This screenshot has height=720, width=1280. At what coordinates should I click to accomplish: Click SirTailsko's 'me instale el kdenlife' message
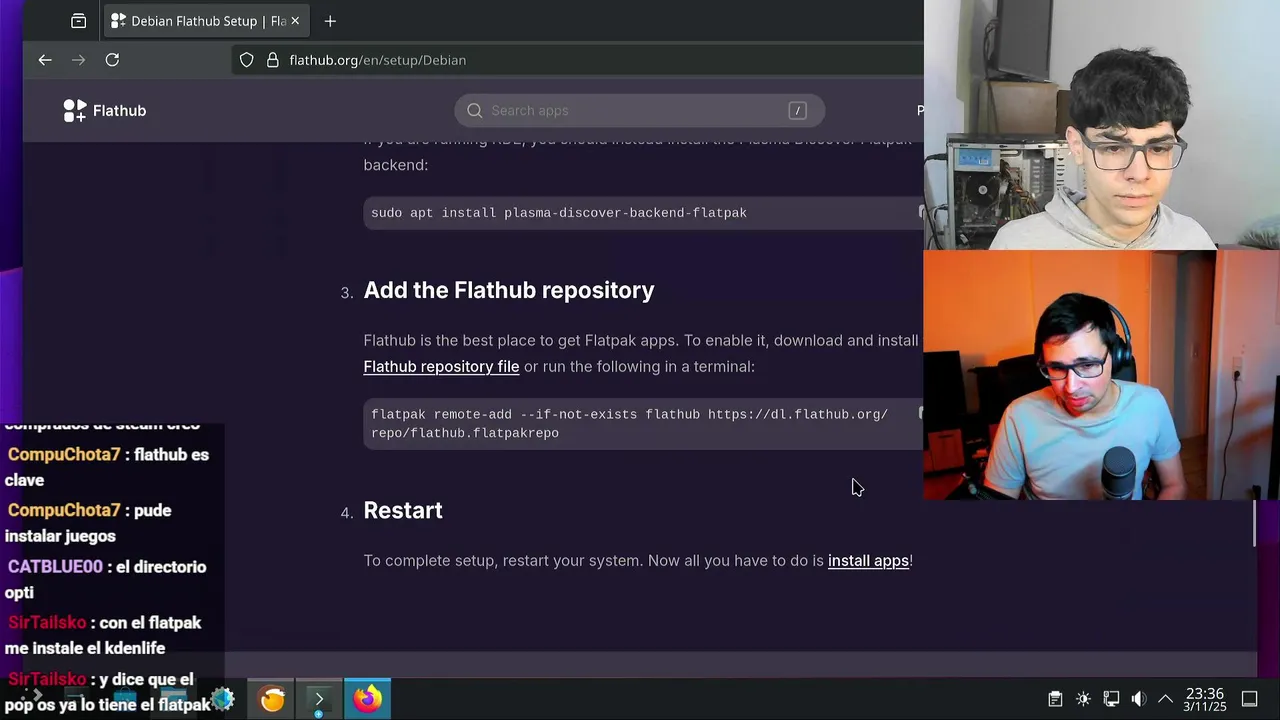tap(103, 635)
